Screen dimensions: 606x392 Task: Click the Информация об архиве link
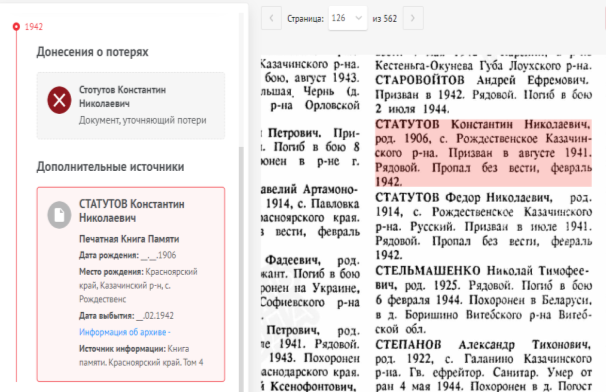124,332
